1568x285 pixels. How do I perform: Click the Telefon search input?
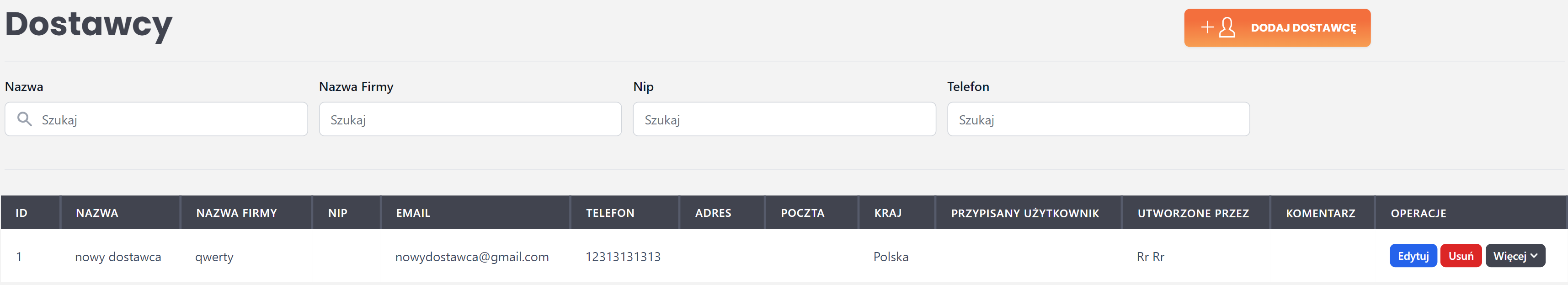pos(1098,119)
